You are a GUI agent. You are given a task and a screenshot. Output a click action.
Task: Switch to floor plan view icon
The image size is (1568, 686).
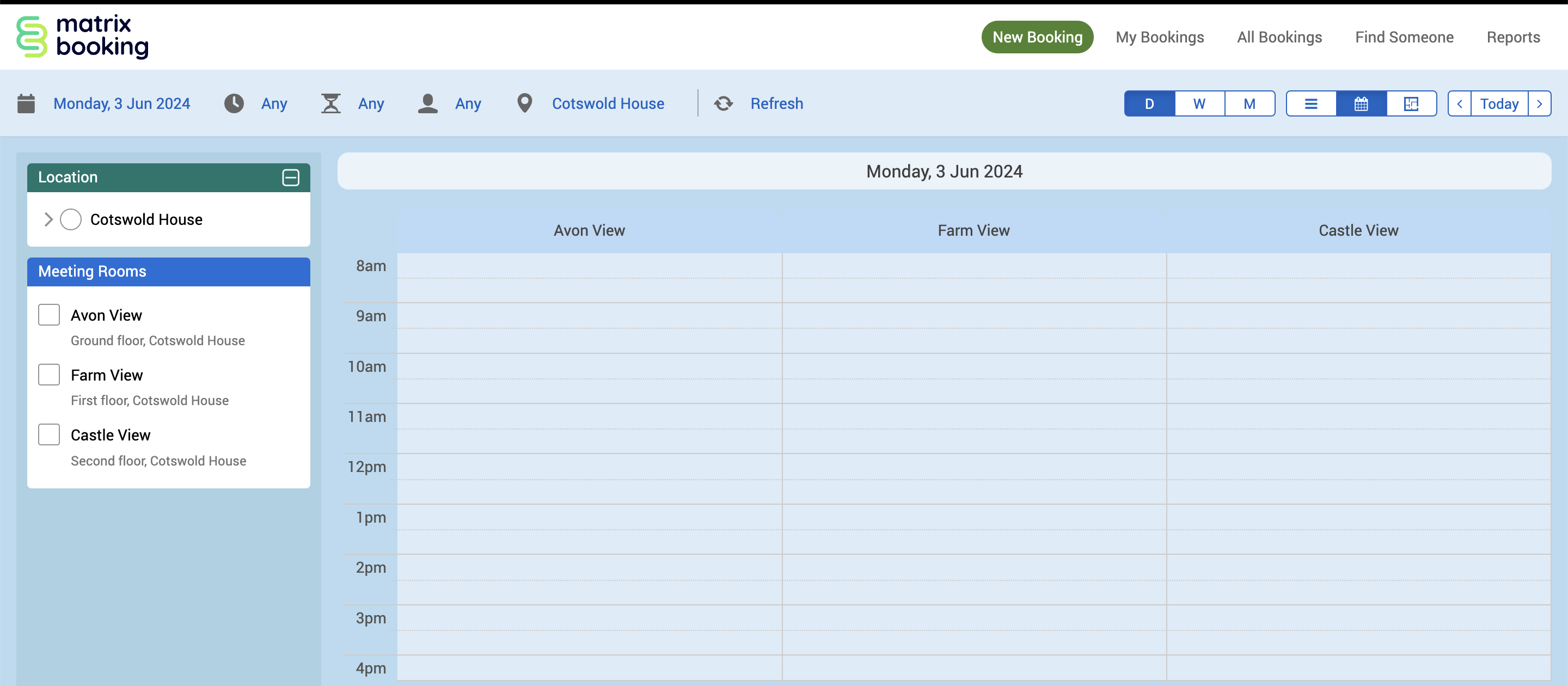pyautogui.click(x=1411, y=103)
